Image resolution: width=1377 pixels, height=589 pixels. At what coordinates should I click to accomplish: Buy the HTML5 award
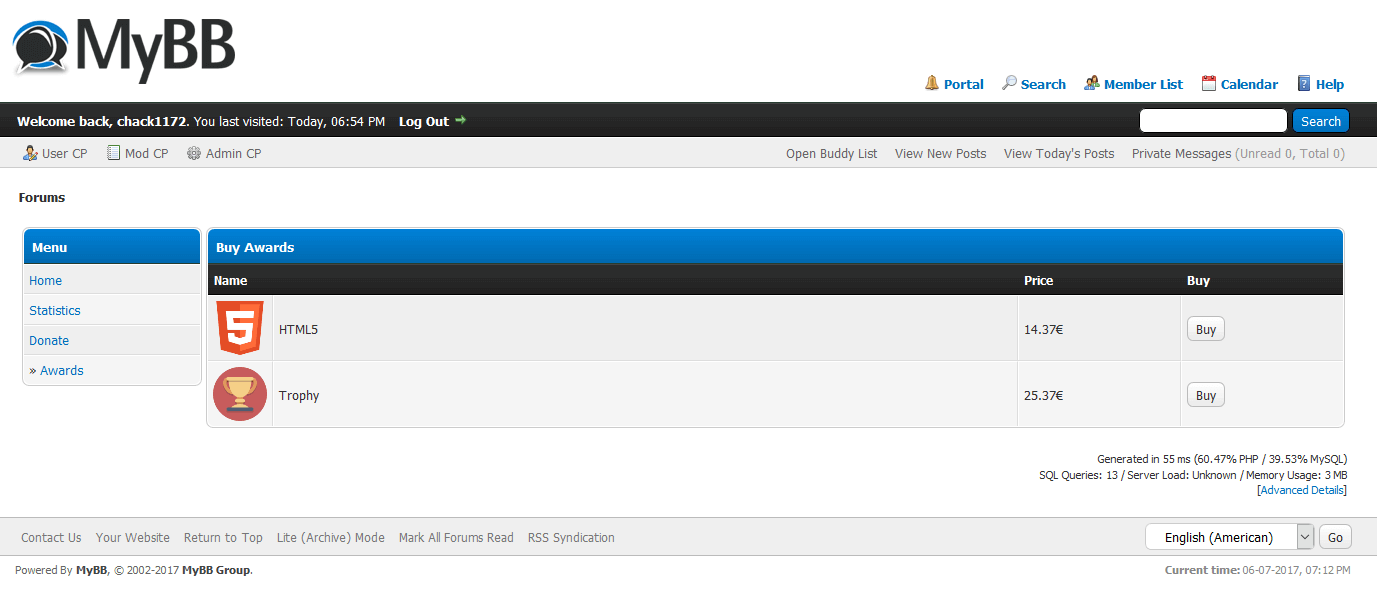1206,329
